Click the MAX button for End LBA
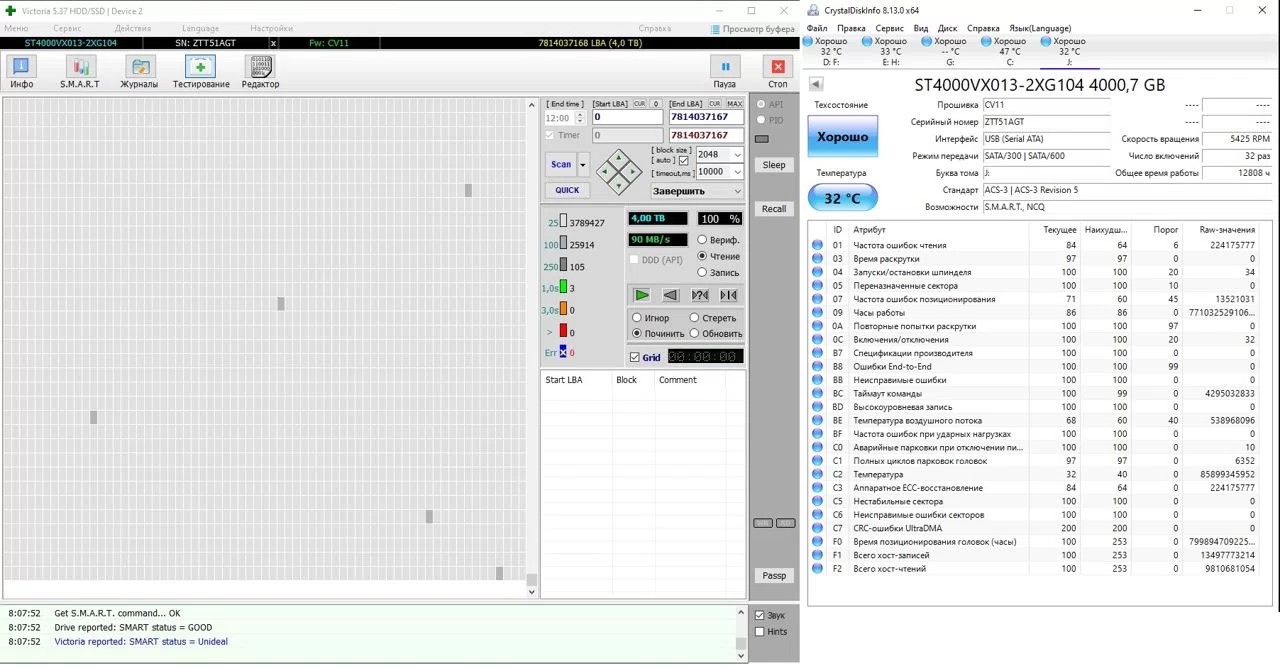This screenshot has height=666, width=1280. [735, 104]
